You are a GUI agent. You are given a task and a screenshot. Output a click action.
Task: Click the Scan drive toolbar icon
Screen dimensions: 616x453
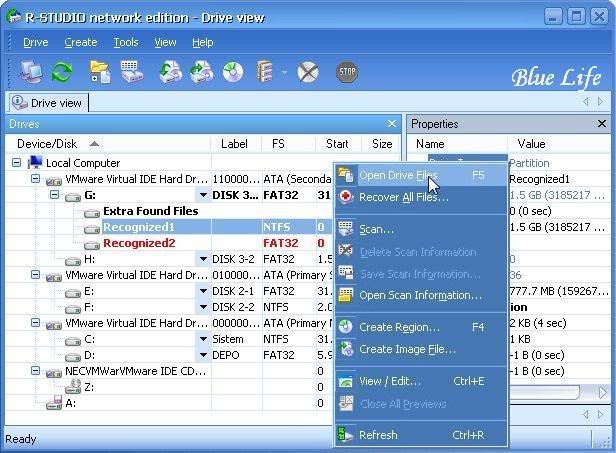point(132,72)
